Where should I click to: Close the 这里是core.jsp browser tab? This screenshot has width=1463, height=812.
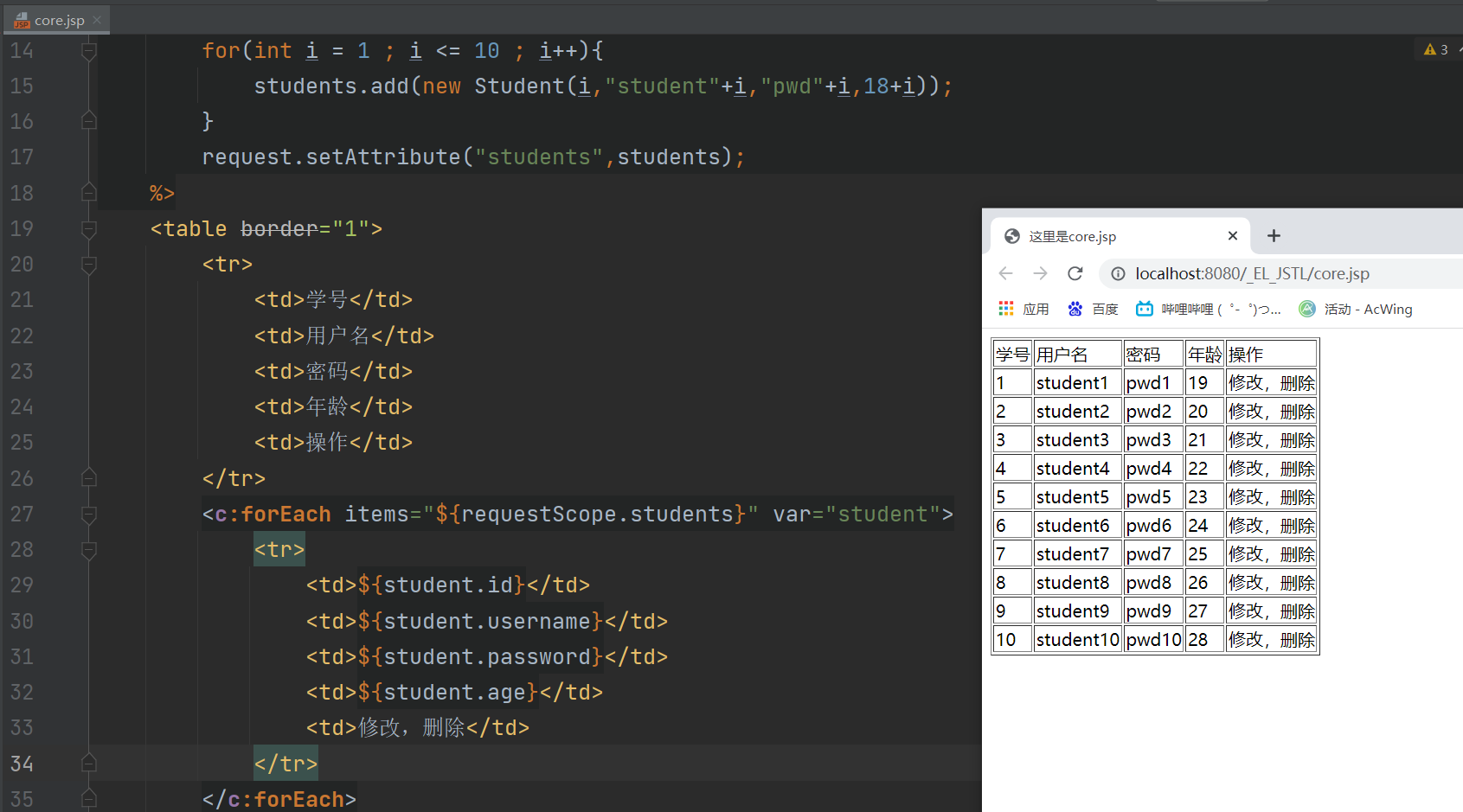tap(1233, 236)
